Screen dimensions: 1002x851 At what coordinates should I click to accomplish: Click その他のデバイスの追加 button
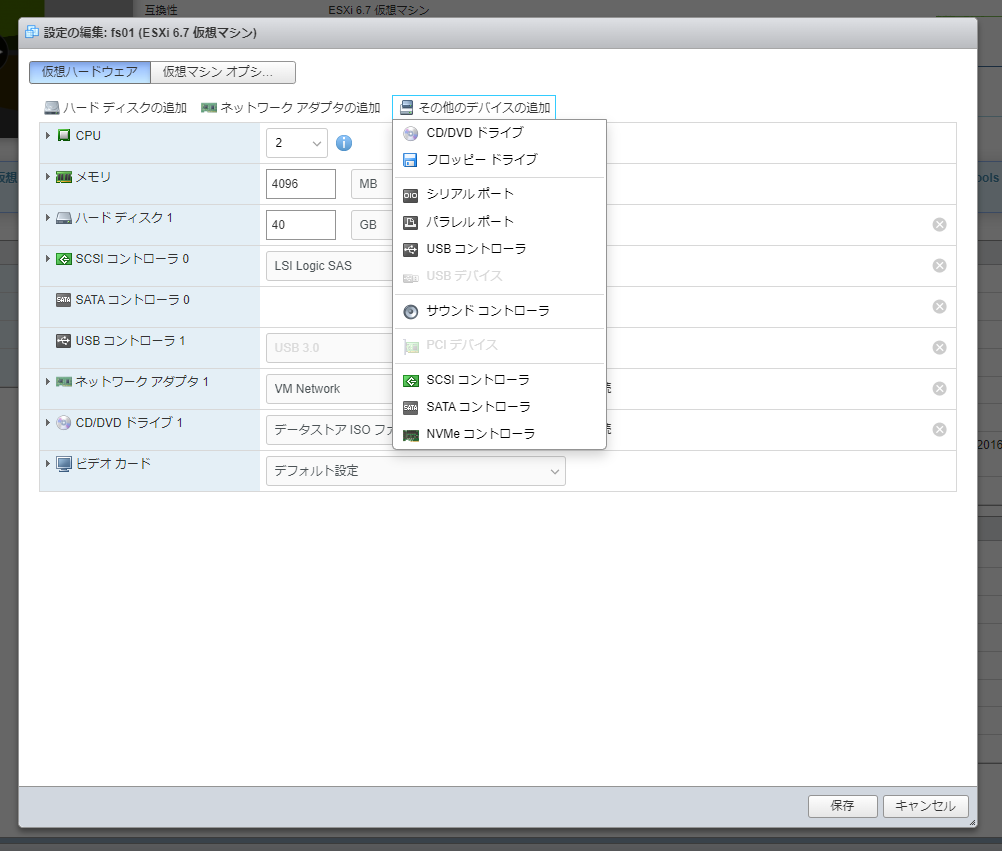click(474, 107)
